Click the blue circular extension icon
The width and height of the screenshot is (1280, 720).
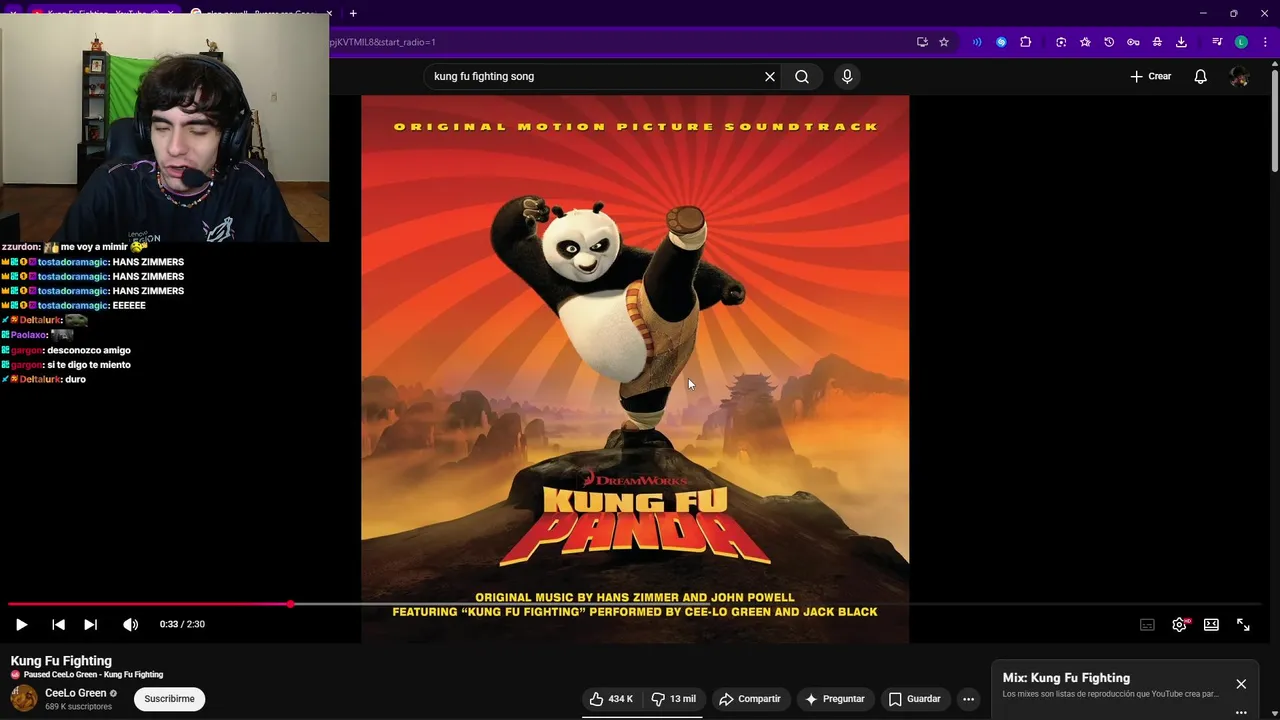click(x=1001, y=42)
